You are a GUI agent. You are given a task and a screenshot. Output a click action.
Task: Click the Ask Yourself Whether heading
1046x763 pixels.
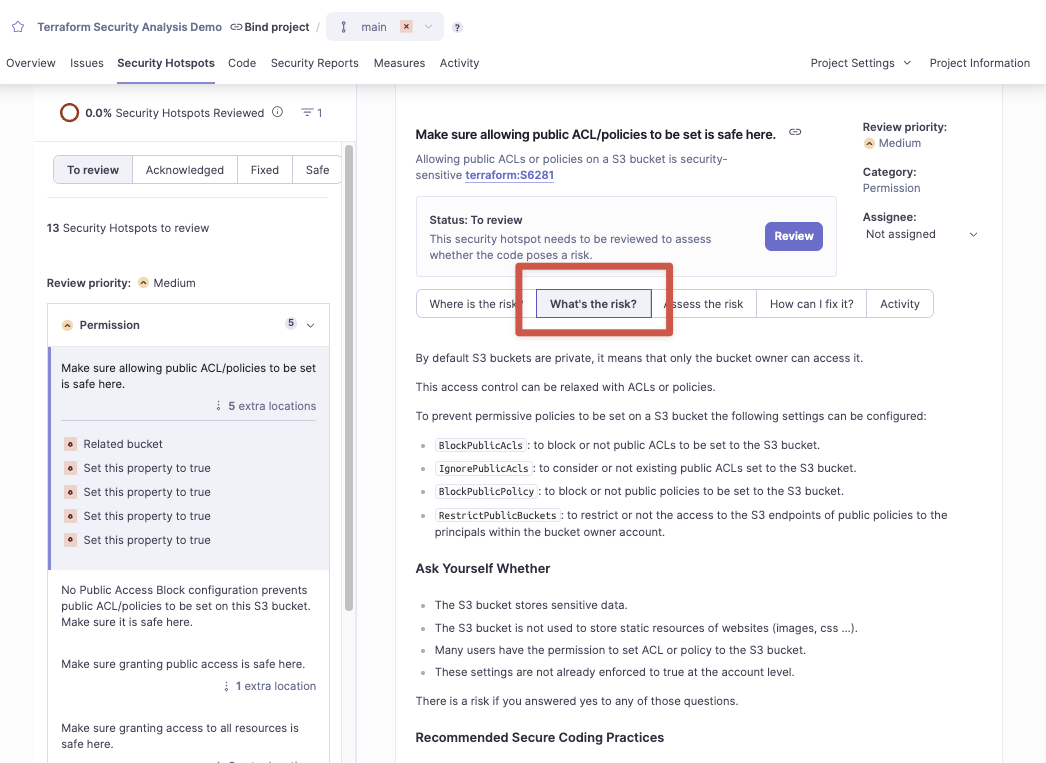point(483,569)
